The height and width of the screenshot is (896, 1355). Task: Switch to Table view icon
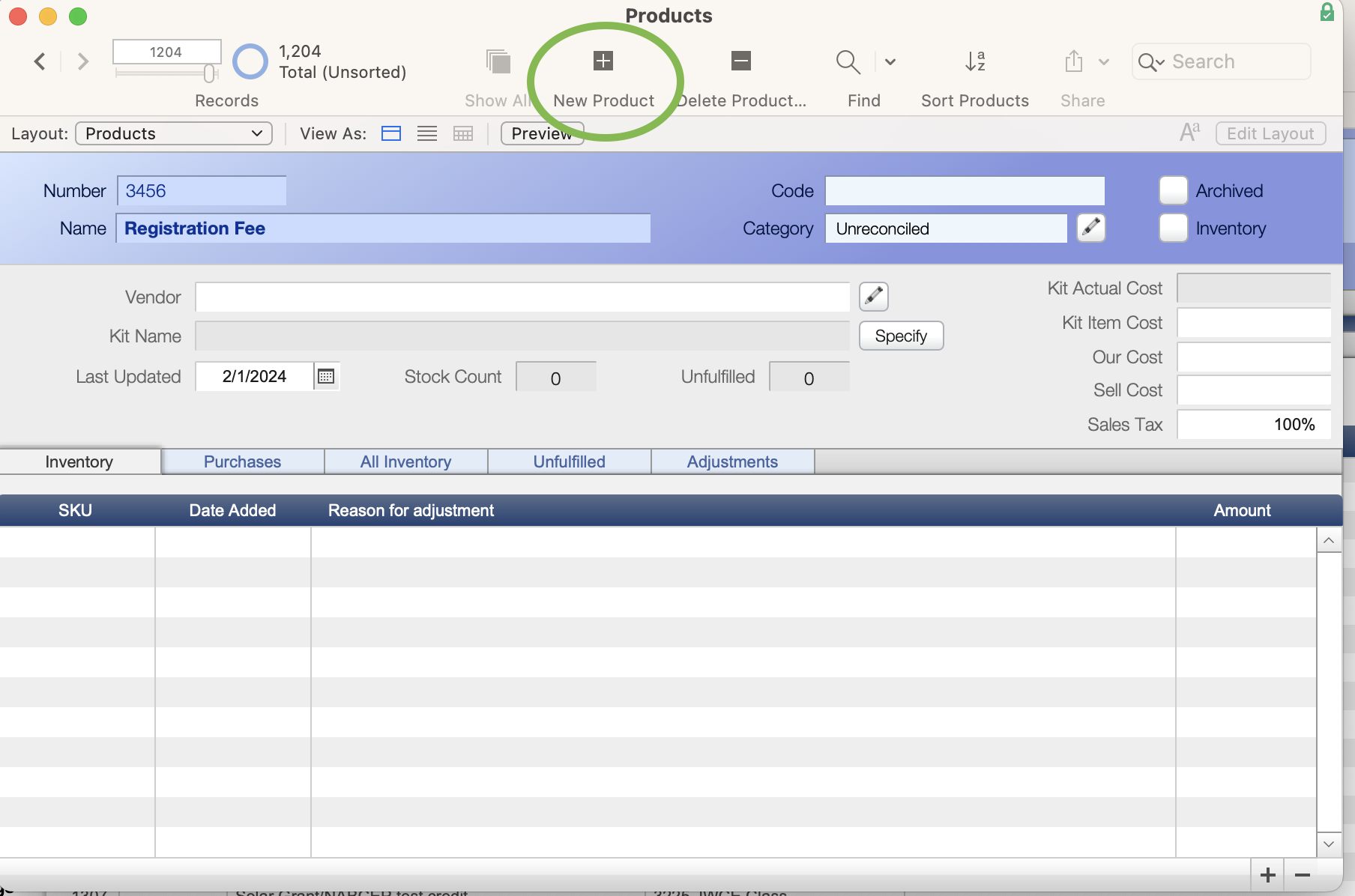tap(463, 133)
